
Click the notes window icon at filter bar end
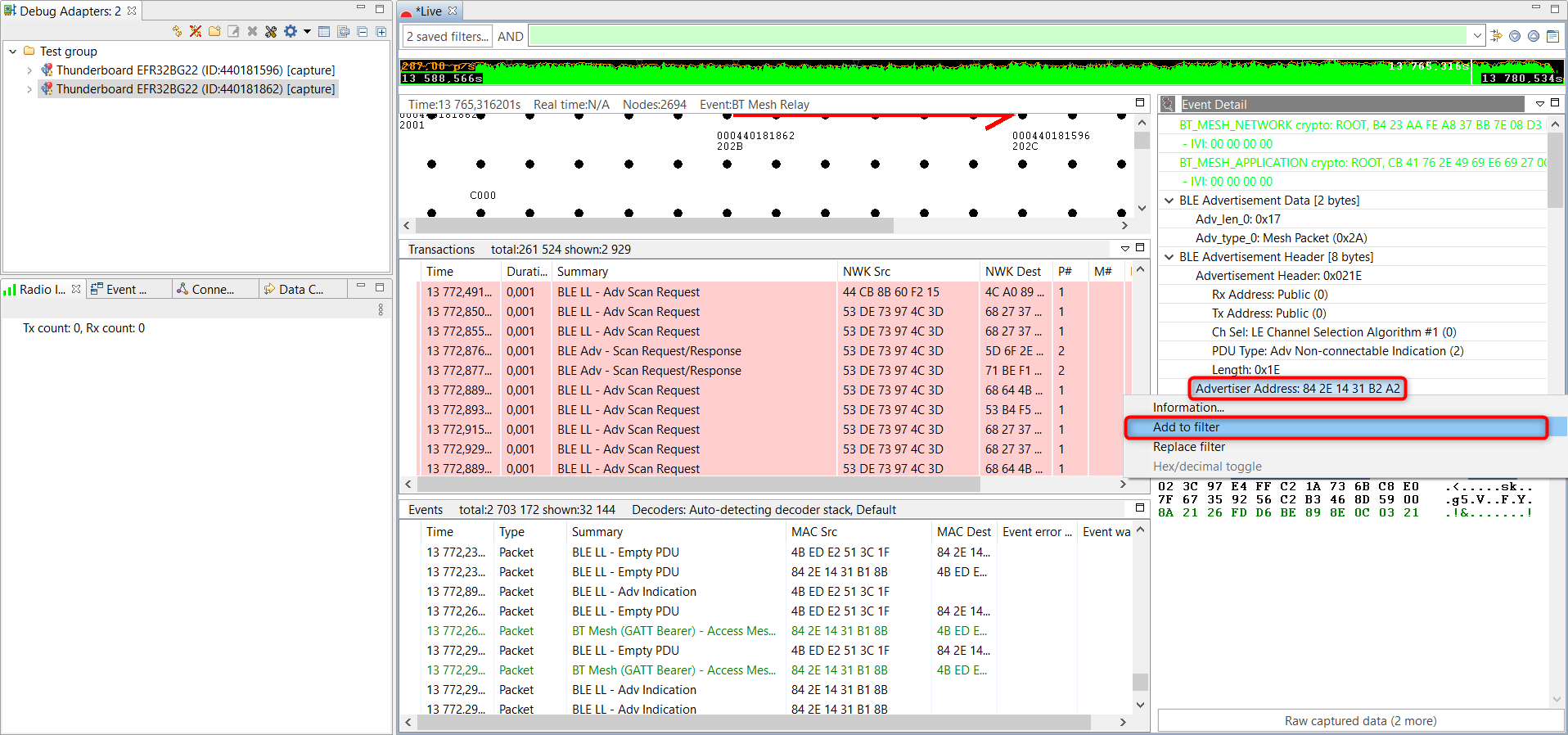coord(1552,36)
